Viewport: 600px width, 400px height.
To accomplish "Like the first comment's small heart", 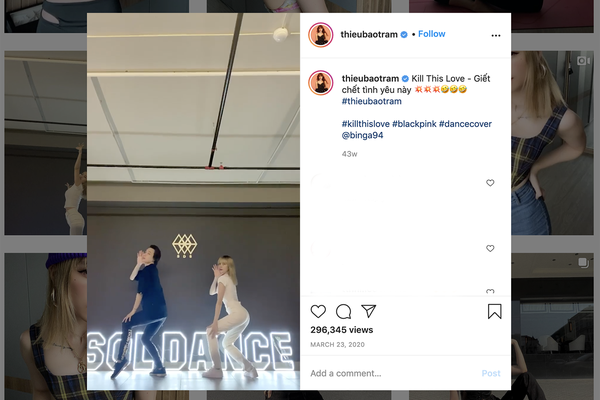I will pyautogui.click(x=490, y=183).
